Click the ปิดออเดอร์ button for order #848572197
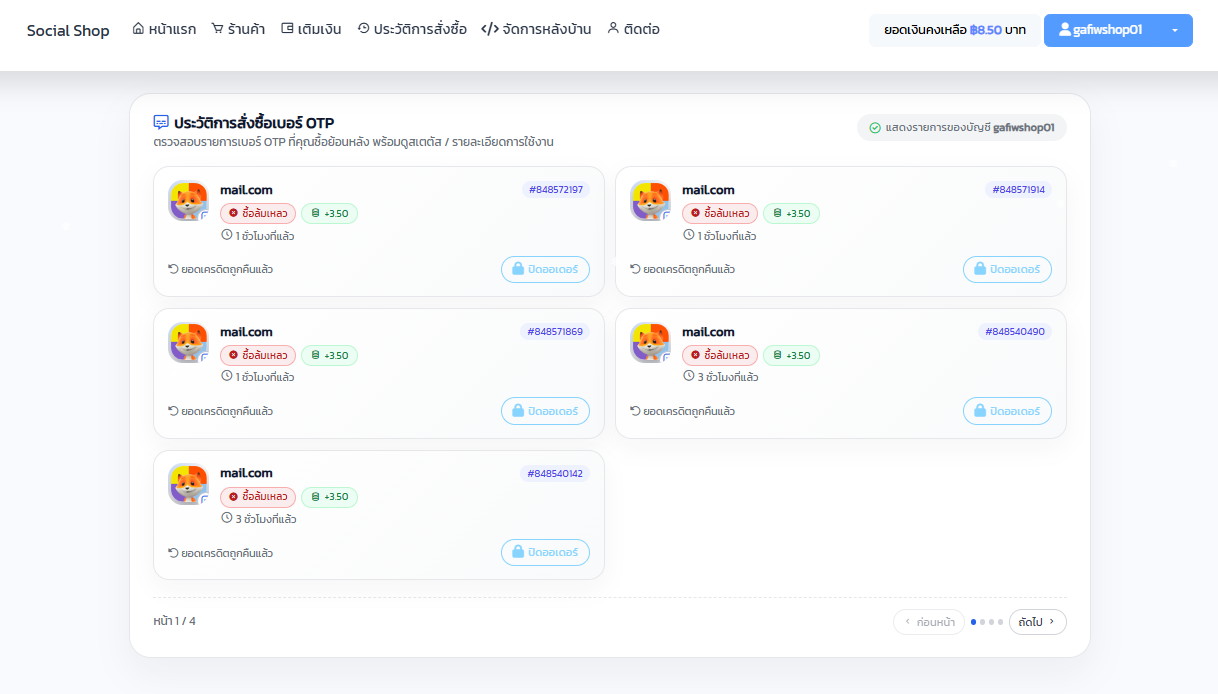 (545, 269)
